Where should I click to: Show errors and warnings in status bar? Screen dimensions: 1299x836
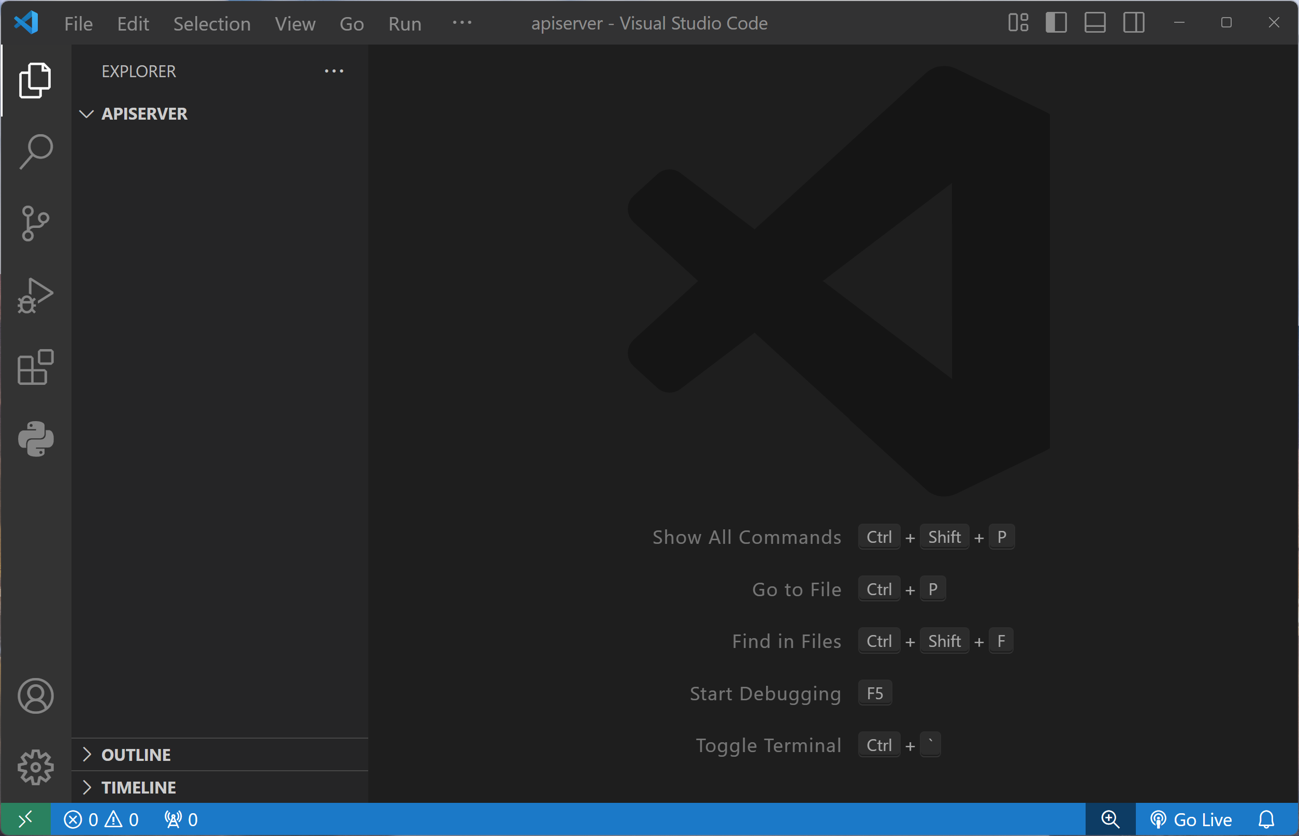coord(101,819)
